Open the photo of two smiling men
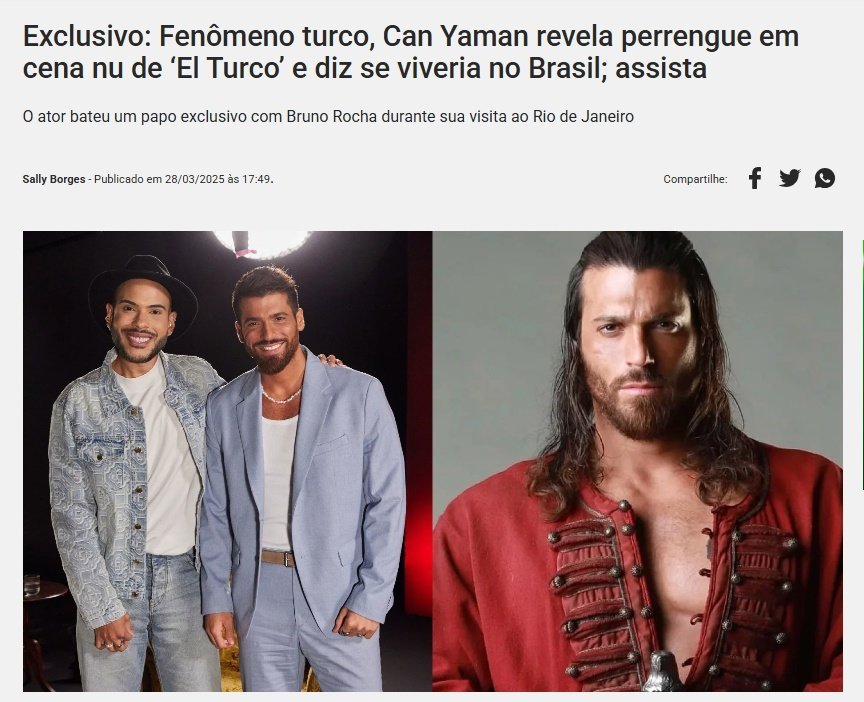Viewport: 864px width, 702px height. (x=228, y=461)
